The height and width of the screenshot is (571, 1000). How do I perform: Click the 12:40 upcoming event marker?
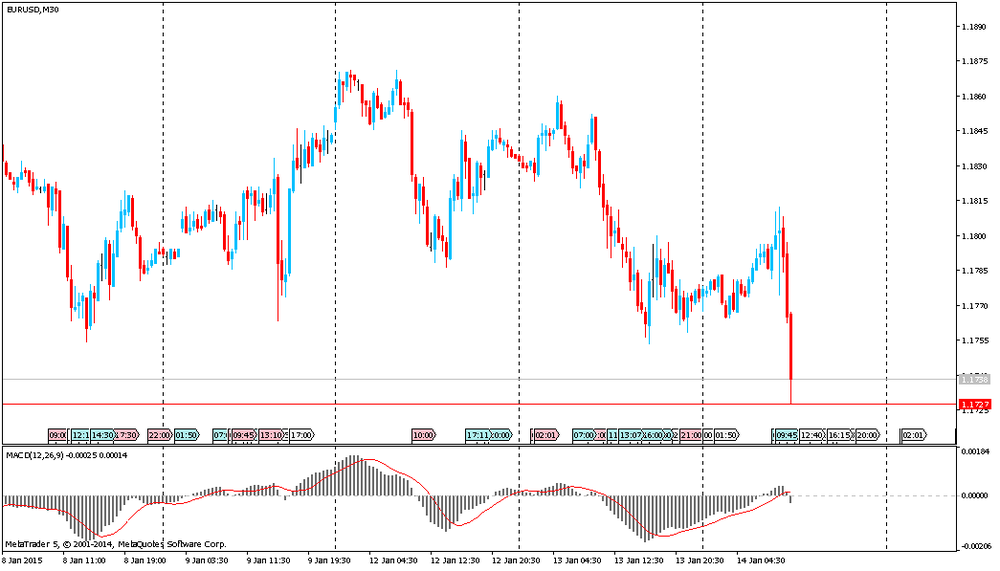[812, 435]
